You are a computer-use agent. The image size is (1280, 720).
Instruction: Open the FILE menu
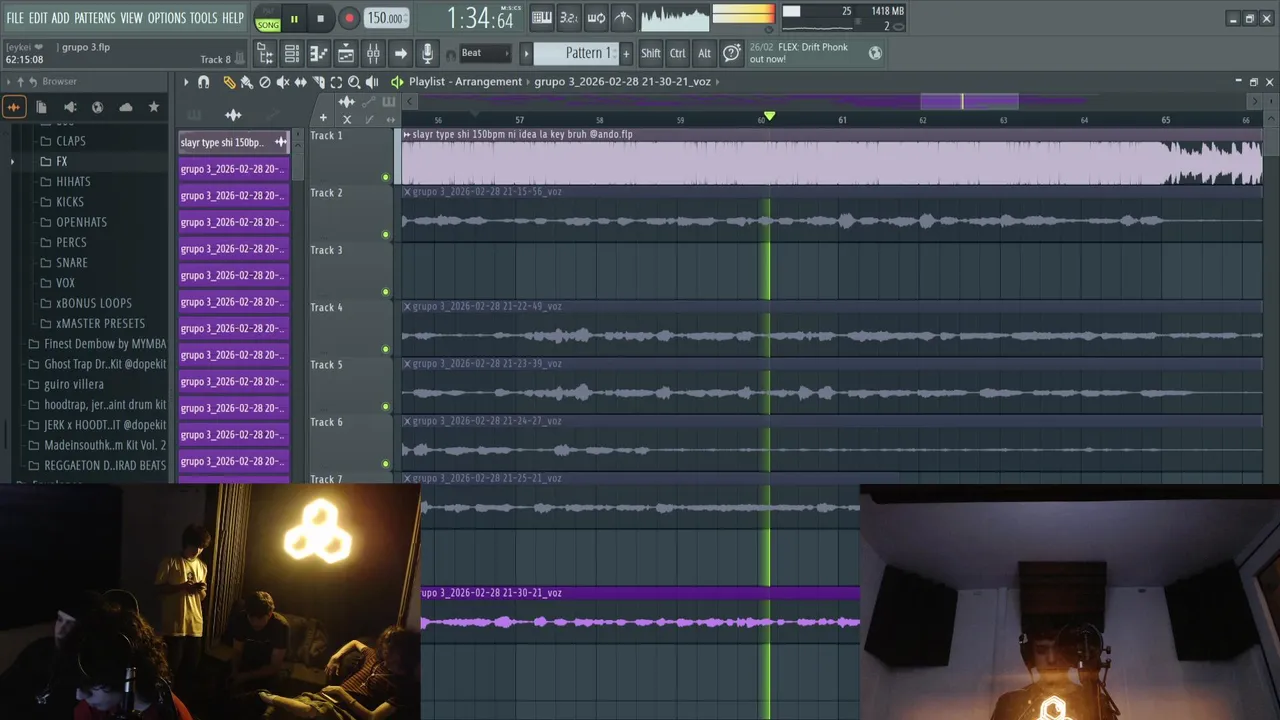(15, 18)
